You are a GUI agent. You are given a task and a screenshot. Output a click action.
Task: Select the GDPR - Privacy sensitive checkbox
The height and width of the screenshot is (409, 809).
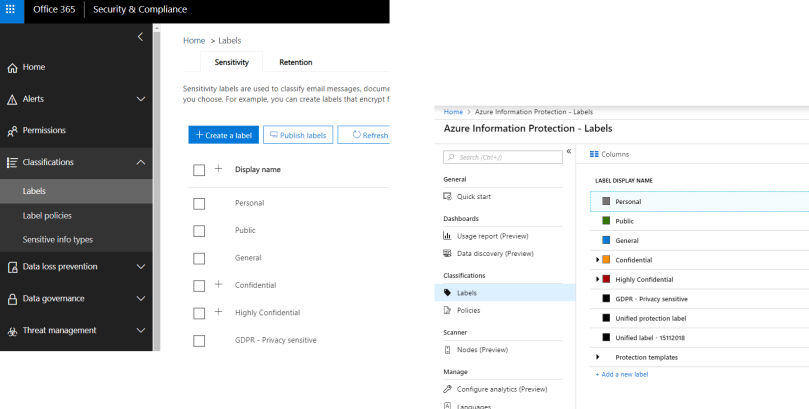click(x=199, y=341)
